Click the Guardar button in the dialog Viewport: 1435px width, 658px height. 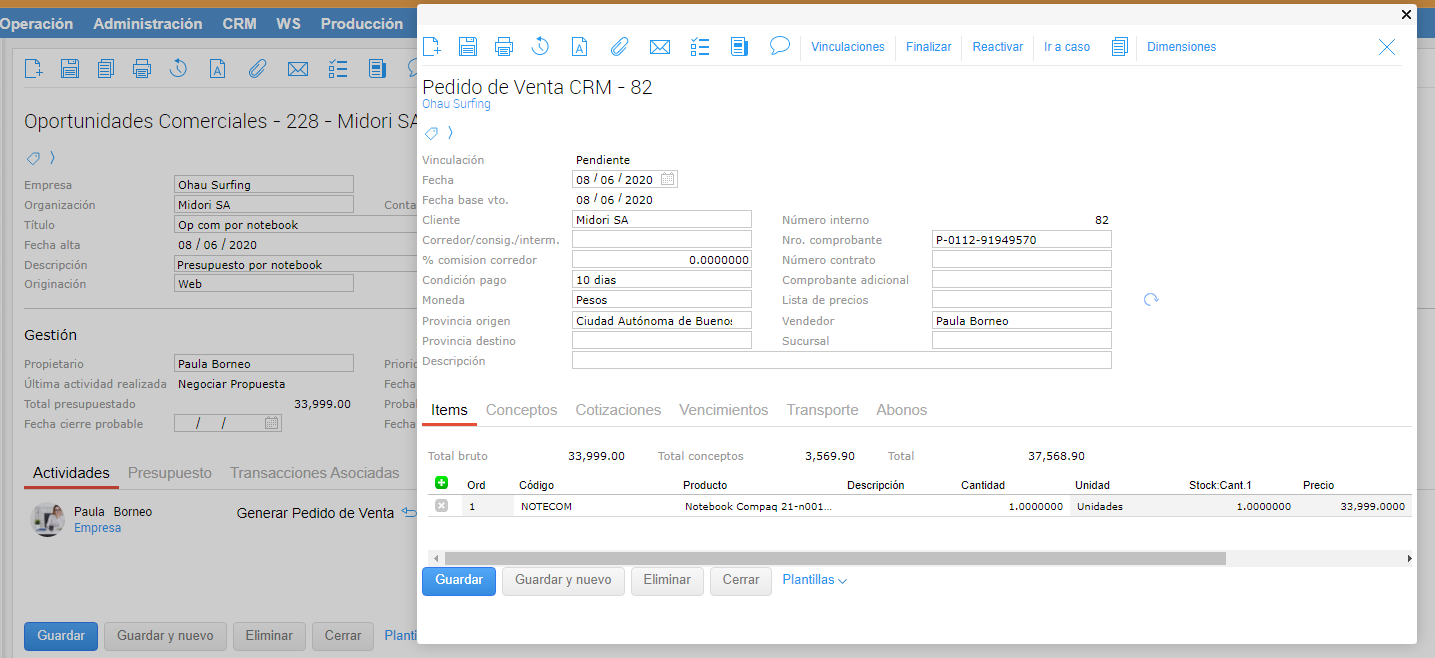(x=458, y=580)
